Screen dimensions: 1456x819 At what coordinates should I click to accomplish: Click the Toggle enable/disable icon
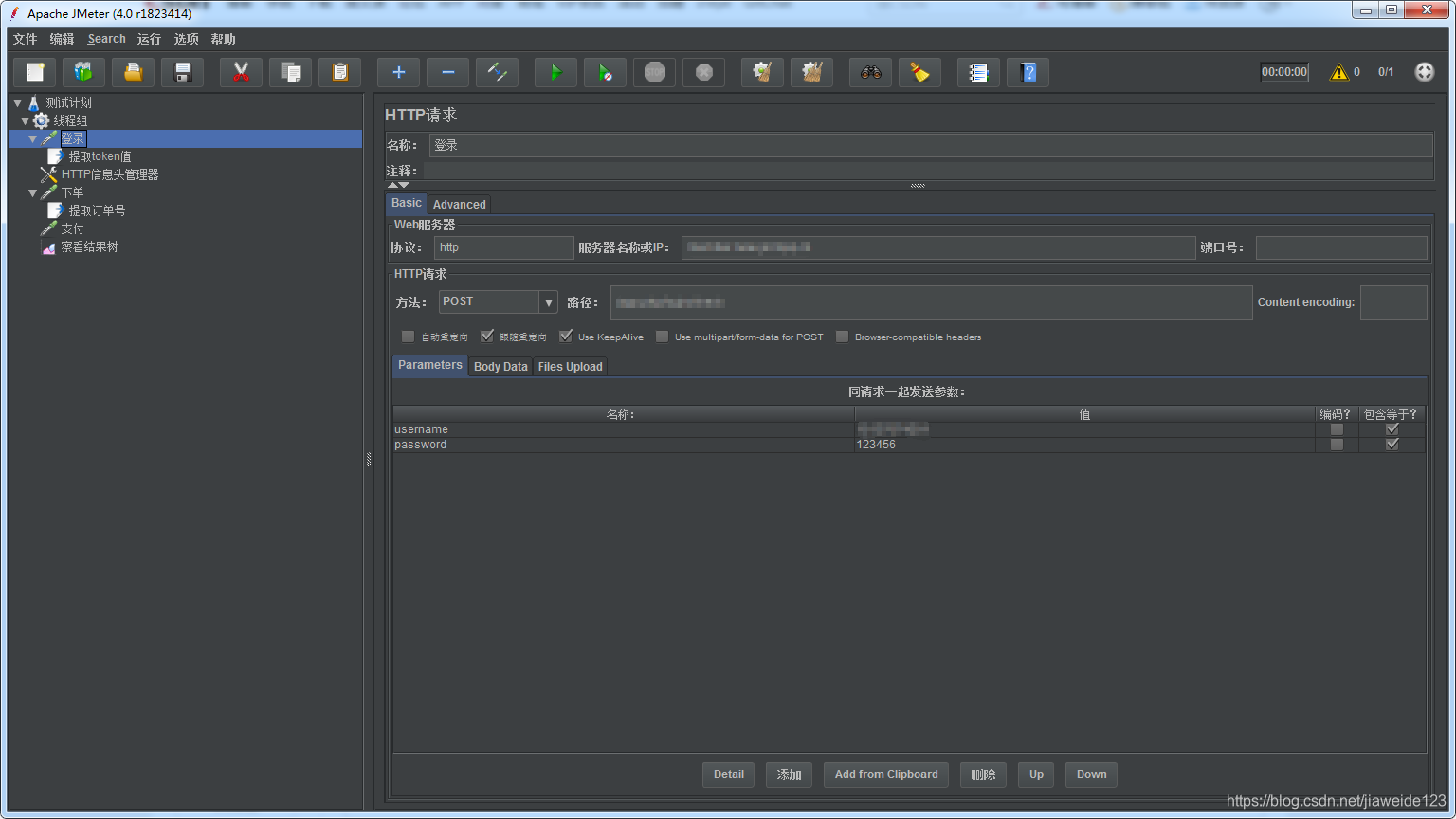click(498, 72)
